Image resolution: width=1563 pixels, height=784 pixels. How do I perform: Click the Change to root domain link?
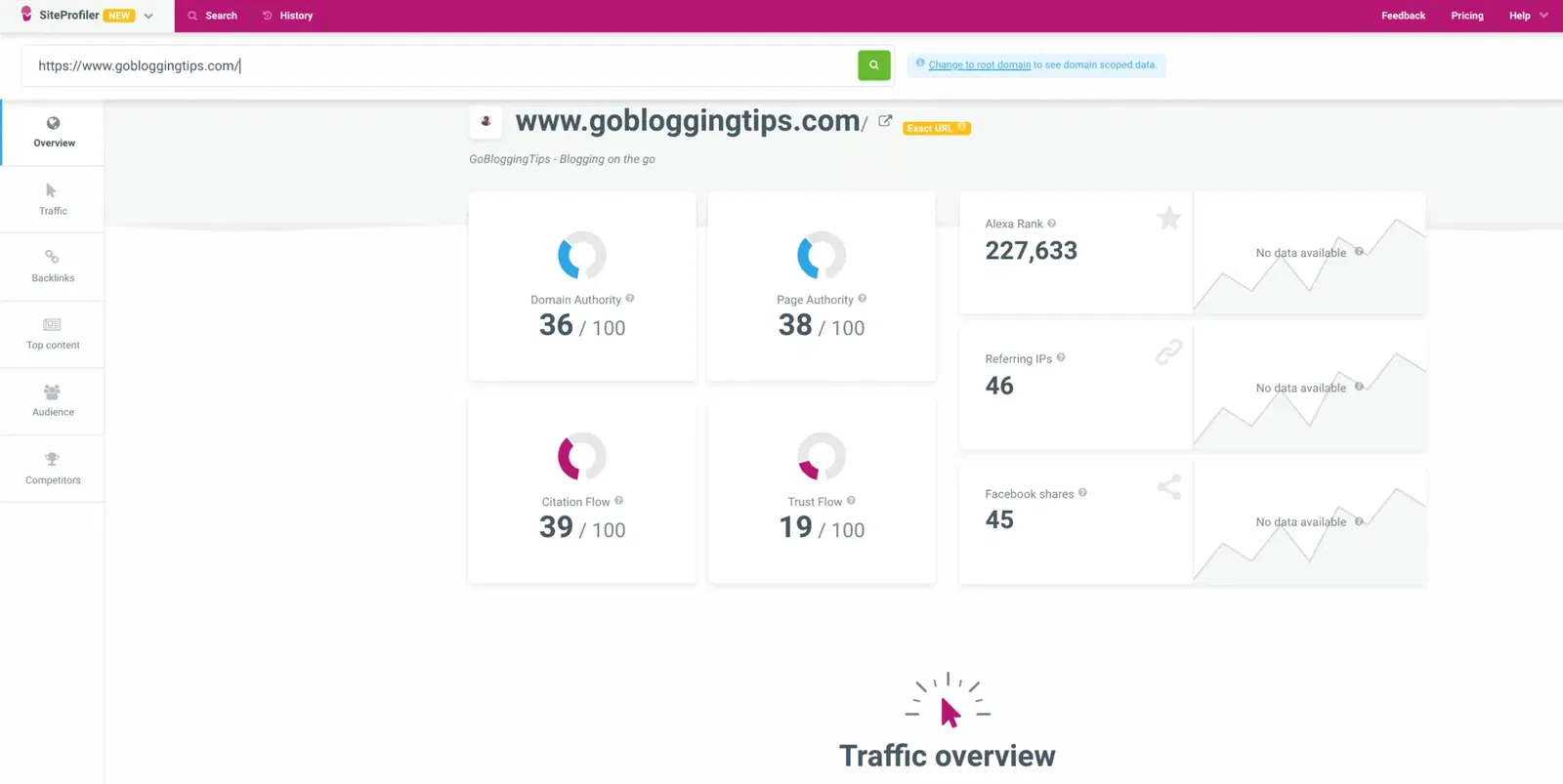(979, 65)
